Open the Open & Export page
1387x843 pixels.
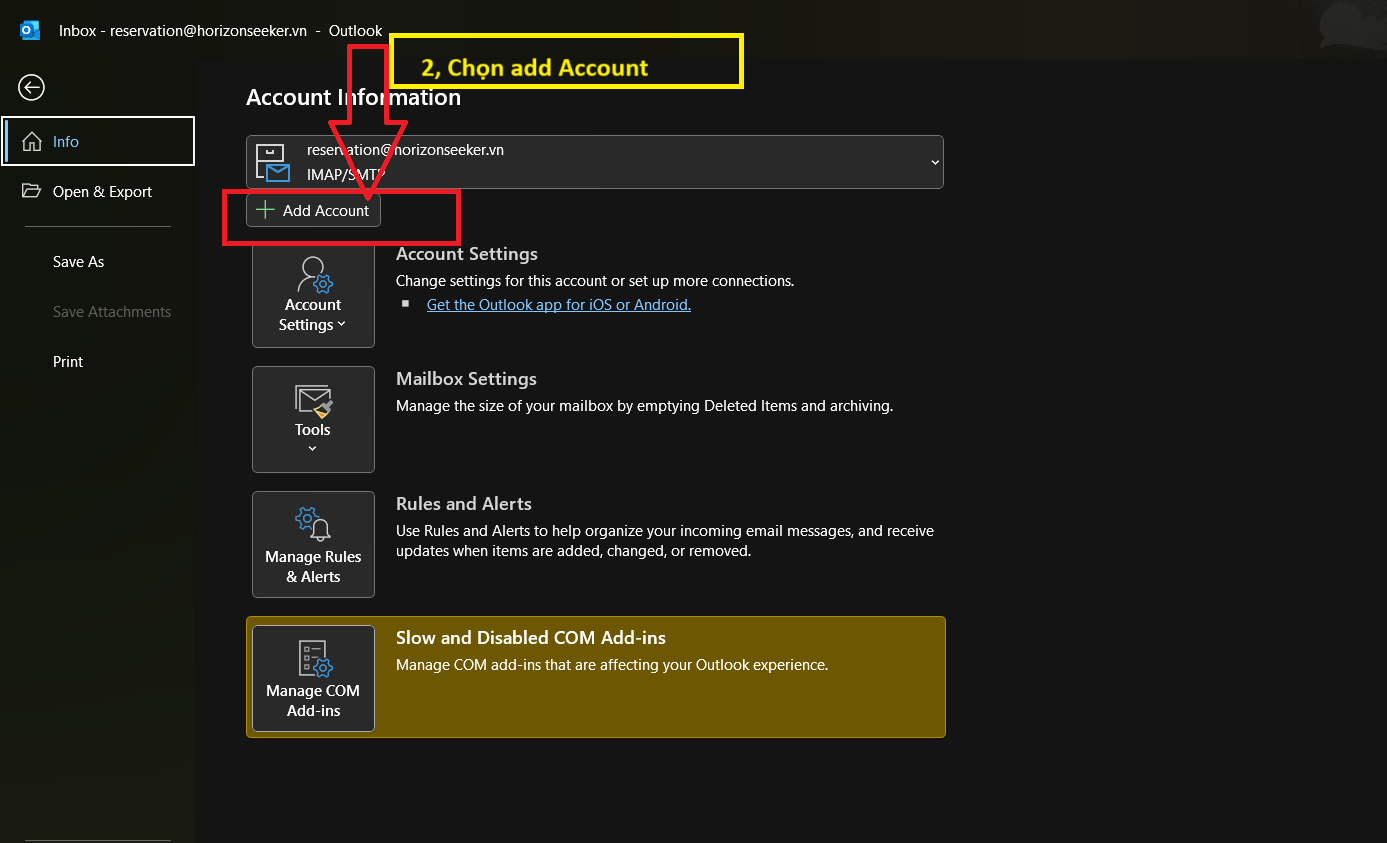coord(99,191)
